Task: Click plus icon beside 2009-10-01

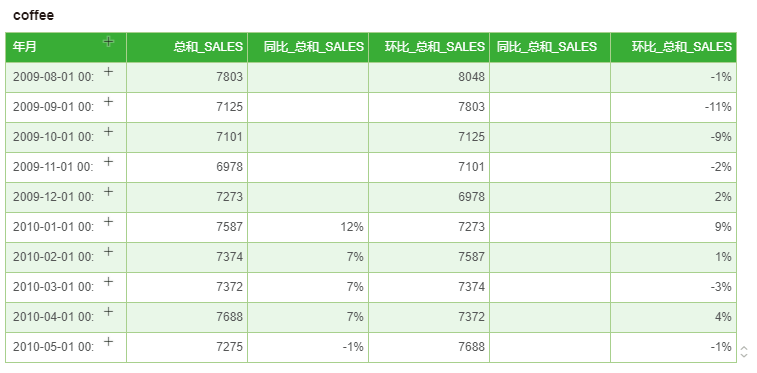Action: tap(109, 132)
